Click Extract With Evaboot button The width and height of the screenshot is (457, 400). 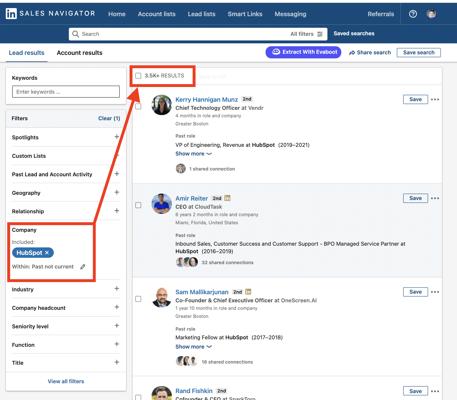(303, 52)
